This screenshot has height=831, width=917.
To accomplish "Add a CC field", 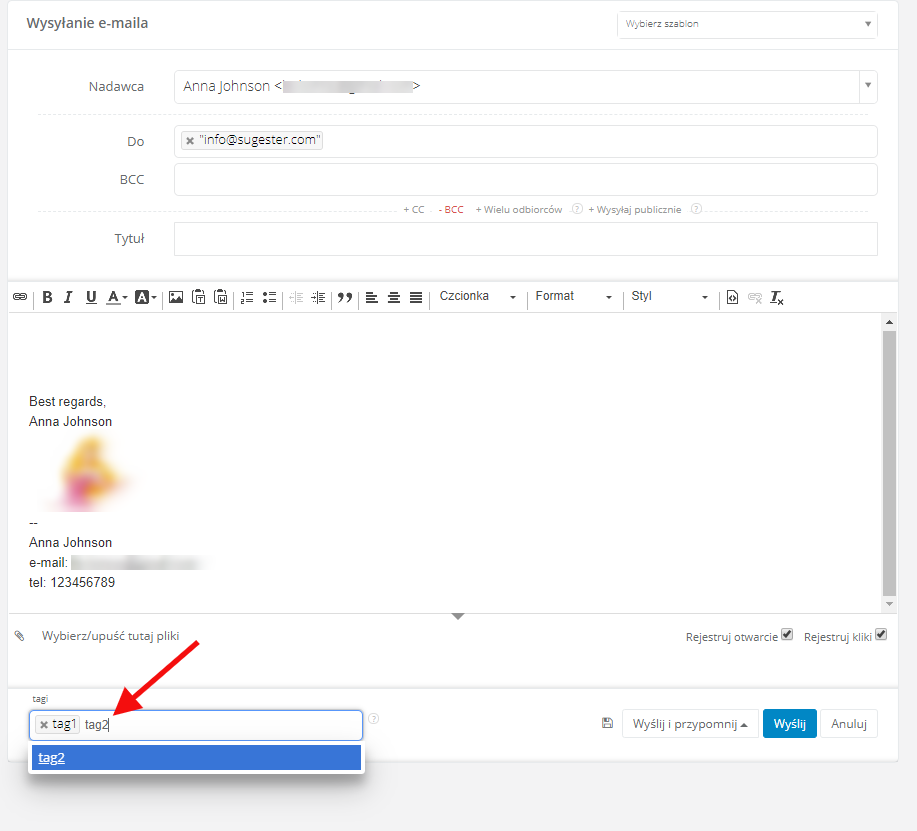I will (x=413, y=209).
